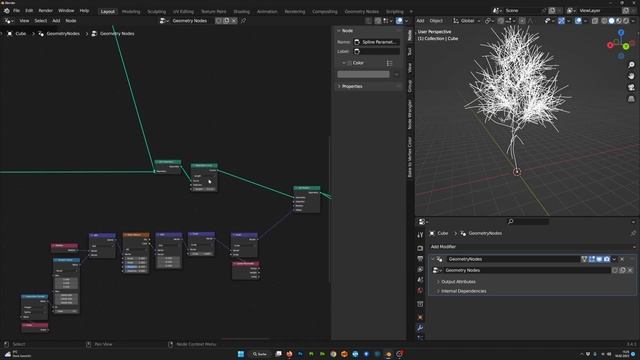
Task: Switch to solid viewport shading
Action: [x=611, y=20]
